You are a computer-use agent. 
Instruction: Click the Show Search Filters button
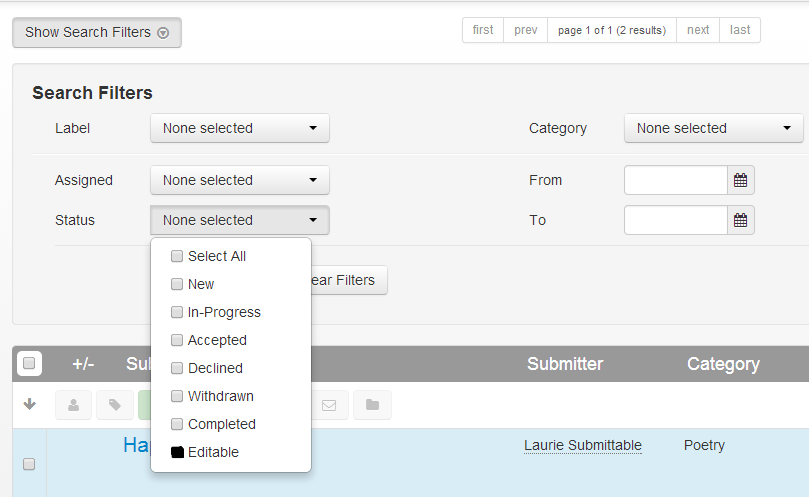pyautogui.click(x=97, y=33)
